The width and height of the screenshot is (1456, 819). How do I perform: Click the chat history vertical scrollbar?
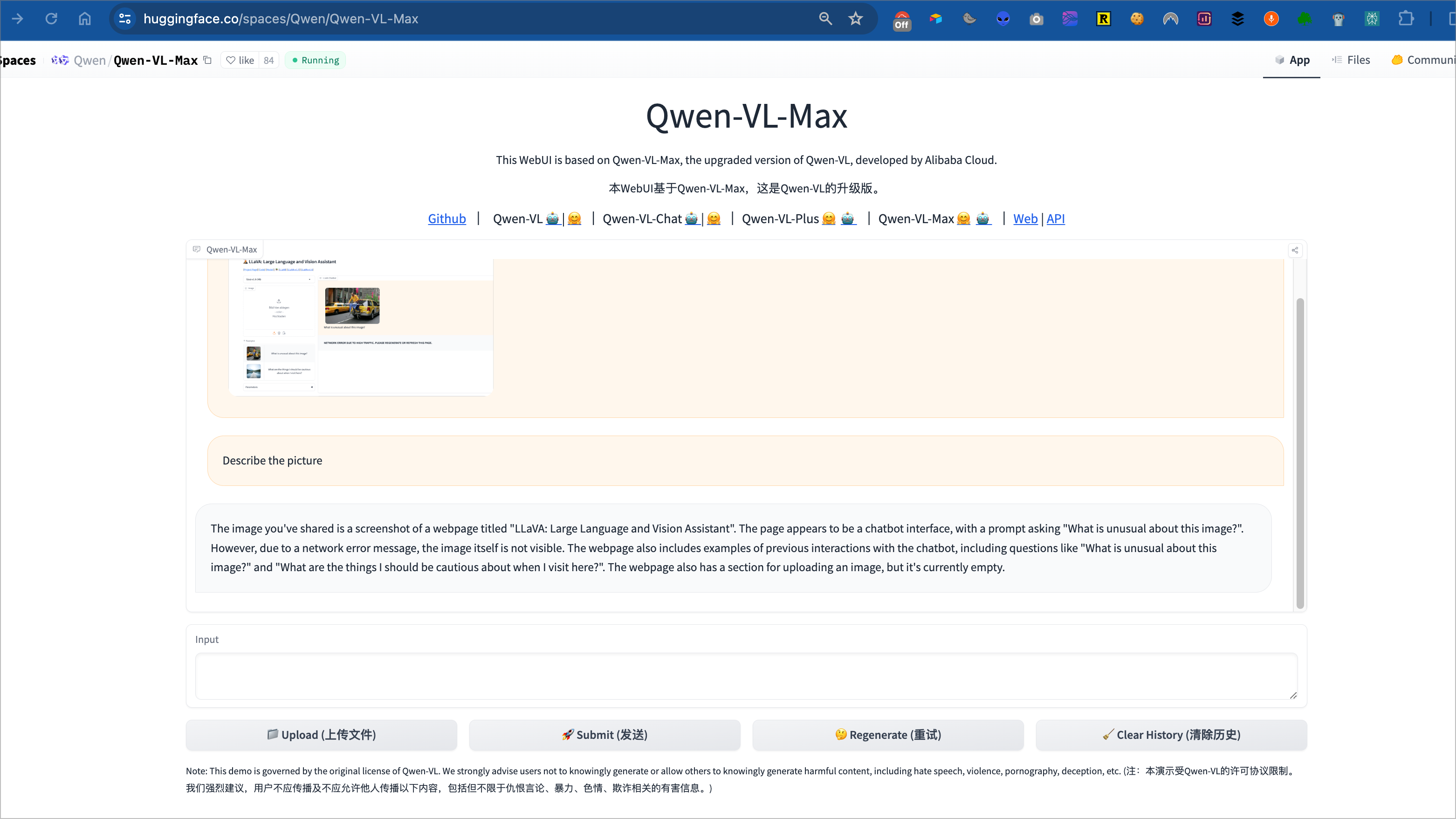[1299, 453]
